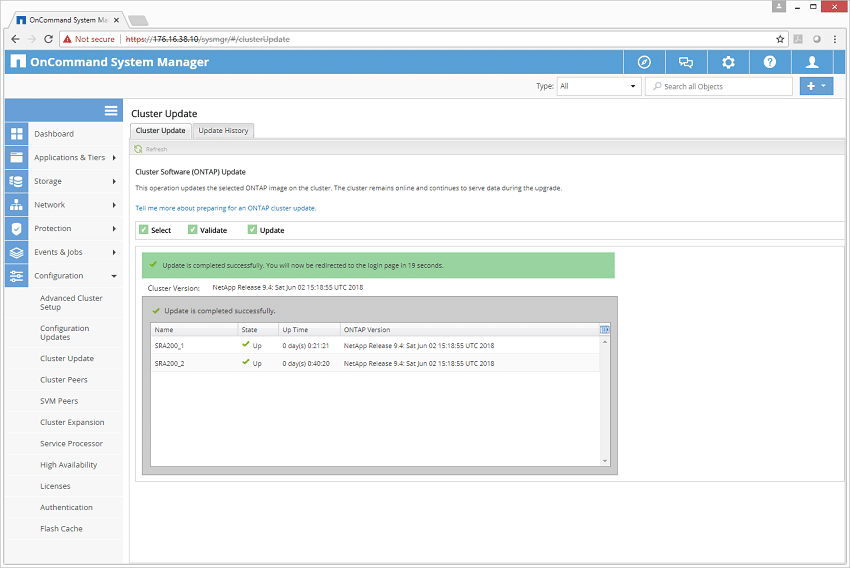
Task: Open the chat feedback icon in header
Action: point(686,62)
